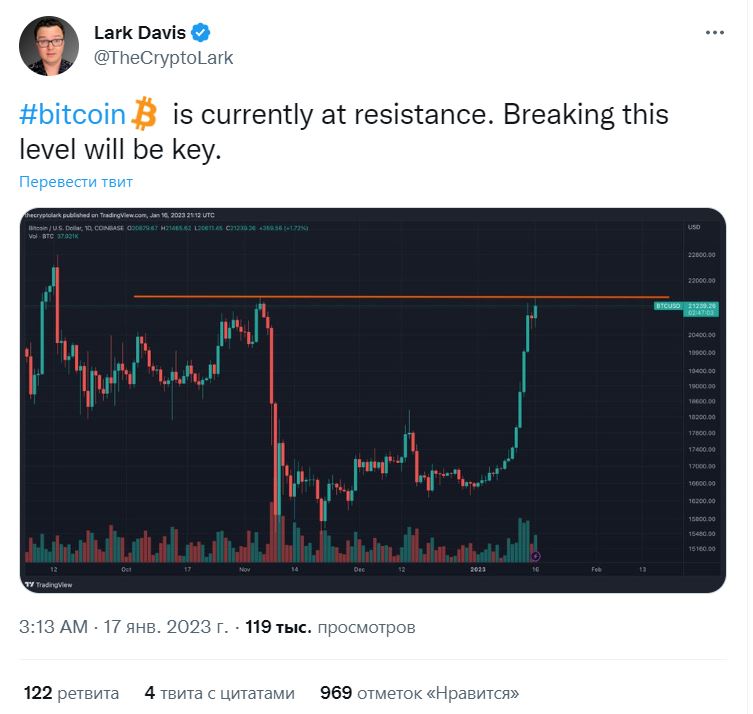Image resolution: width=753 pixels, height=714 pixels.
Task: Open the three-dot tweet options menu
Action: 715,33
